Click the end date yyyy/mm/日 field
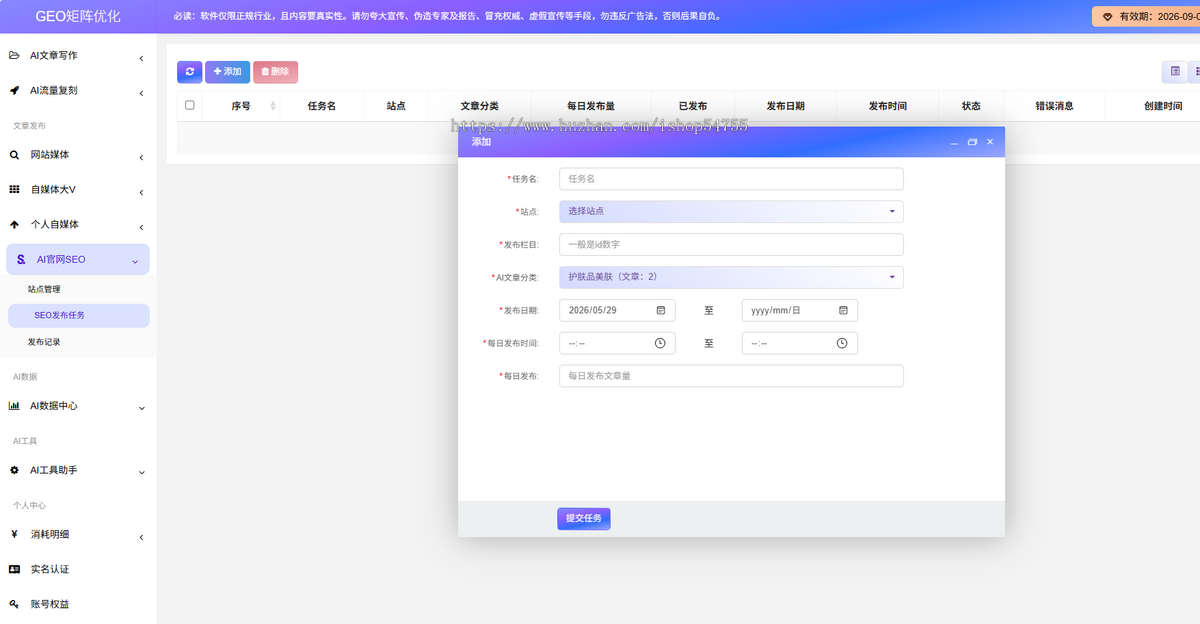Image resolution: width=1200 pixels, height=624 pixels. pyautogui.click(x=800, y=310)
